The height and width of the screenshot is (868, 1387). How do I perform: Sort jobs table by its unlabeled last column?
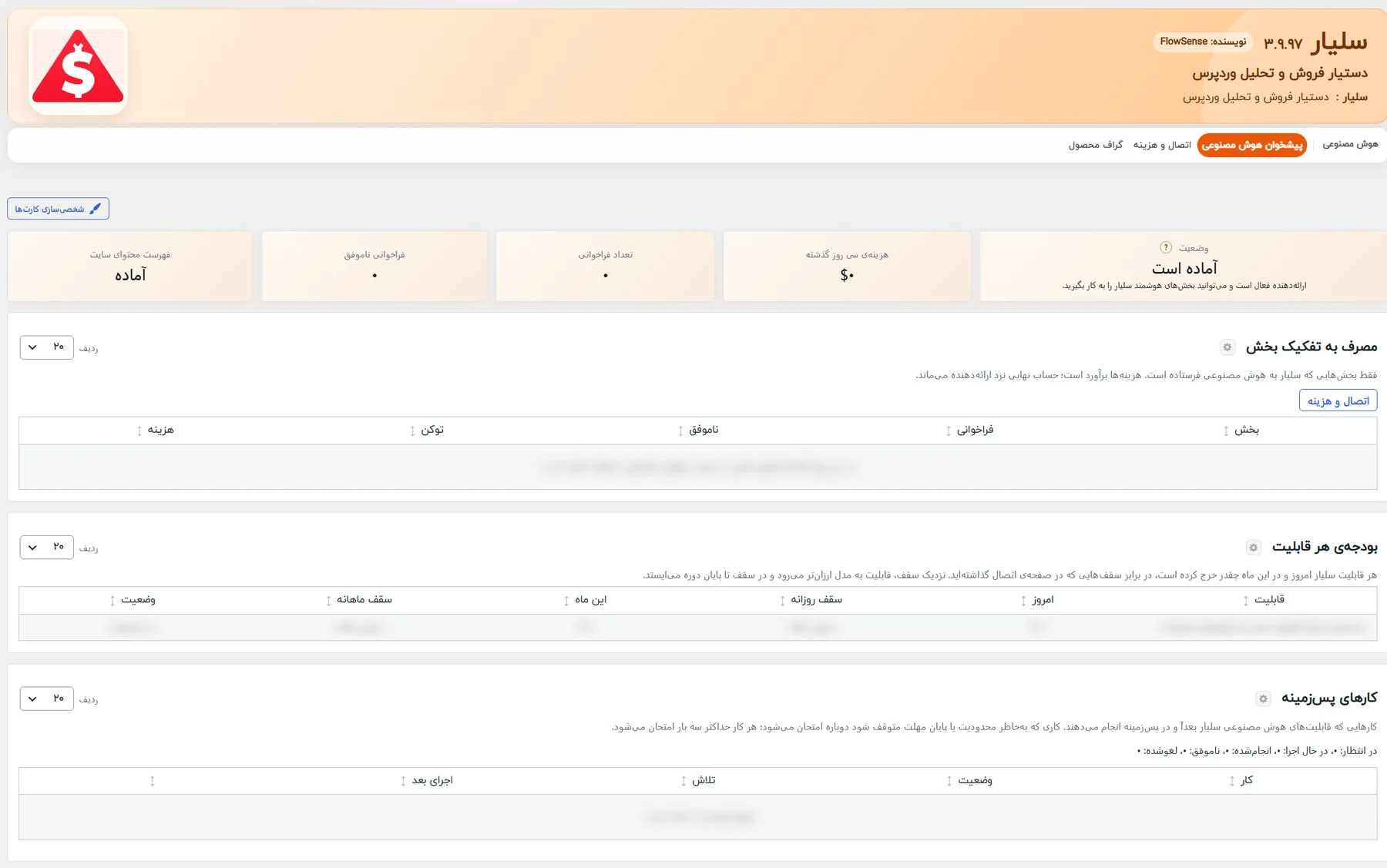pos(153,781)
